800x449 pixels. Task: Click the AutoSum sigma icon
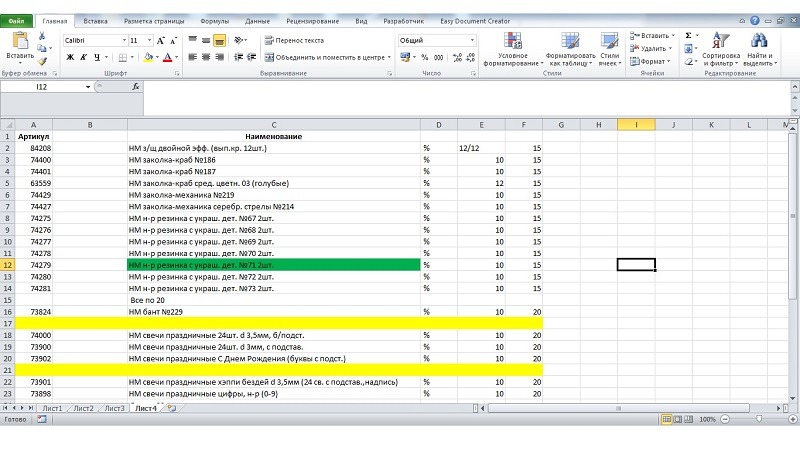pos(688,35)
